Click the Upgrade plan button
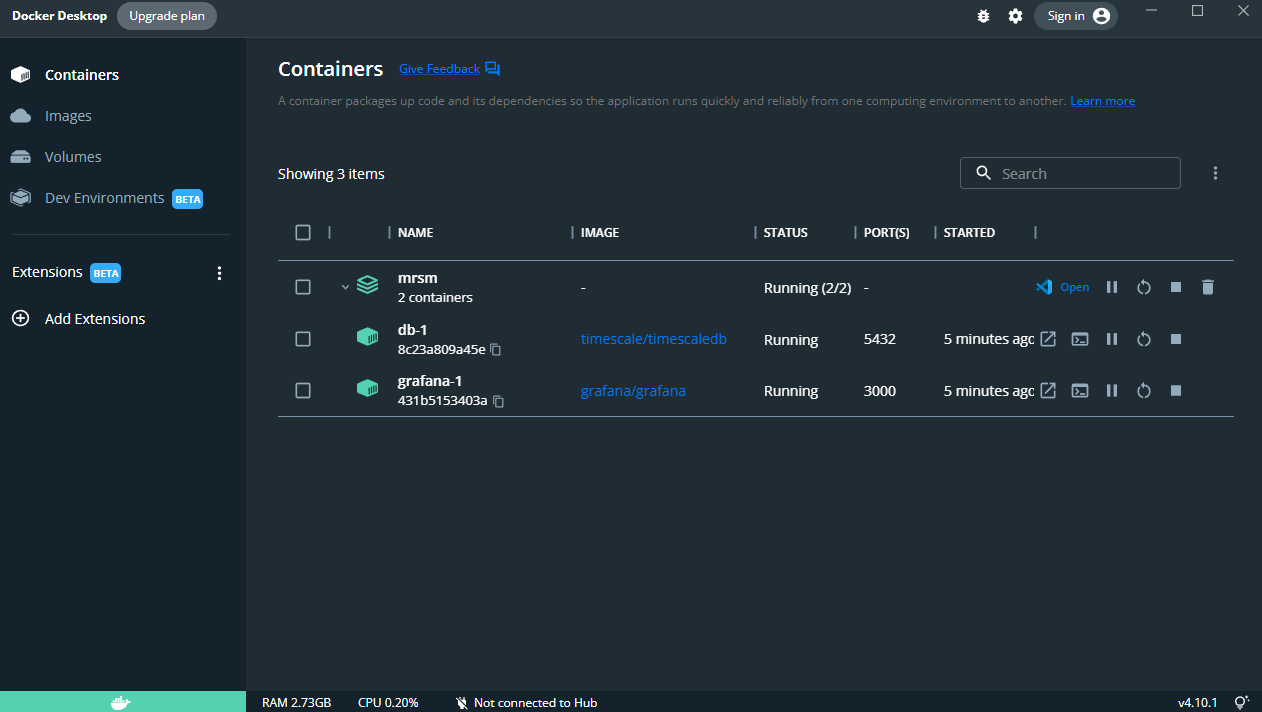The width and height of the screenshot is (1262, 712). click(x=167, y=16)
